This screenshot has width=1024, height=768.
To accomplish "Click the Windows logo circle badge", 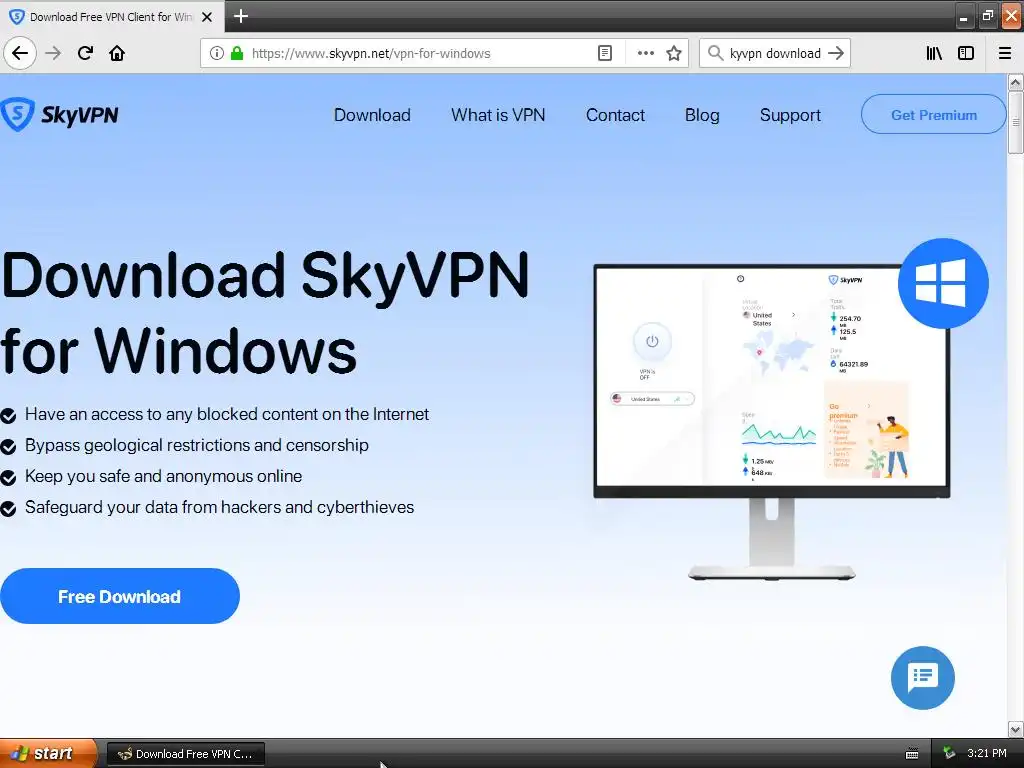I will pos(943,283).
